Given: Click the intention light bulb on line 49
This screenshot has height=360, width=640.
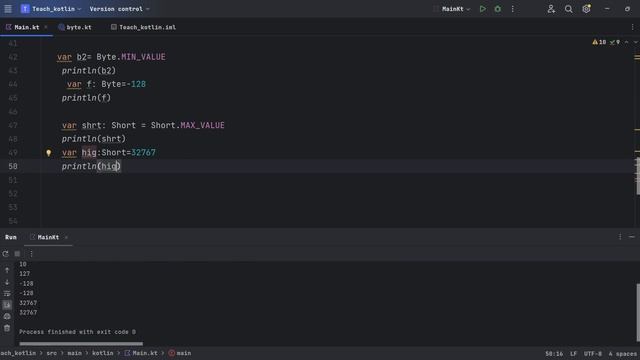Looking at the screenshot, I should pos(49,153).
